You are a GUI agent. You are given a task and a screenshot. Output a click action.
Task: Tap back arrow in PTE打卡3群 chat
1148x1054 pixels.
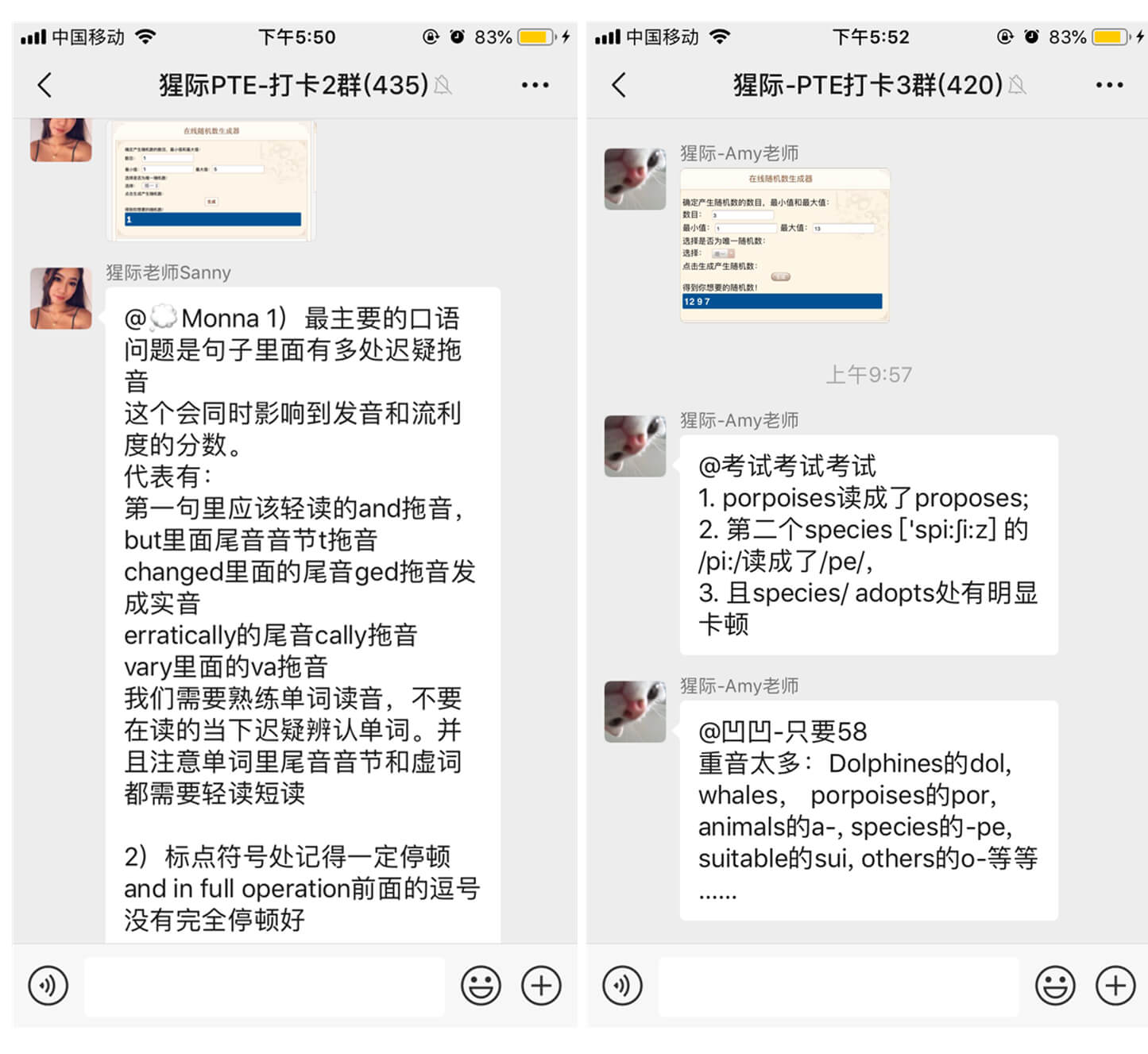620,85
